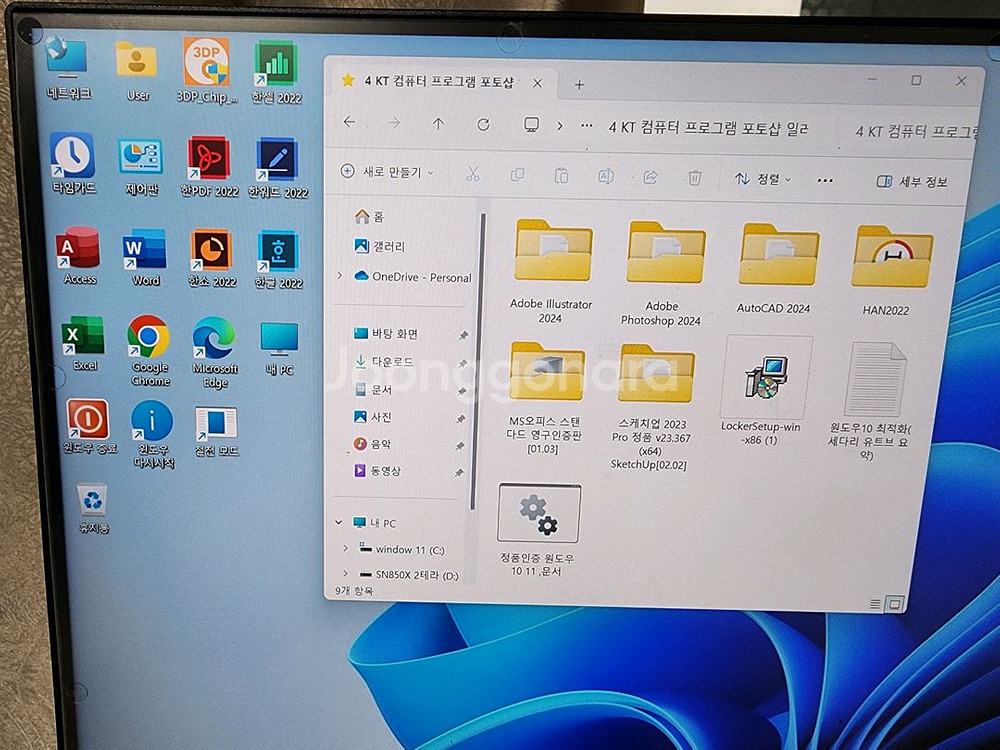Expand OneDrive - Personal in the sidebar
Viewport: 1000px width, 750px height.
pos(341,276)
